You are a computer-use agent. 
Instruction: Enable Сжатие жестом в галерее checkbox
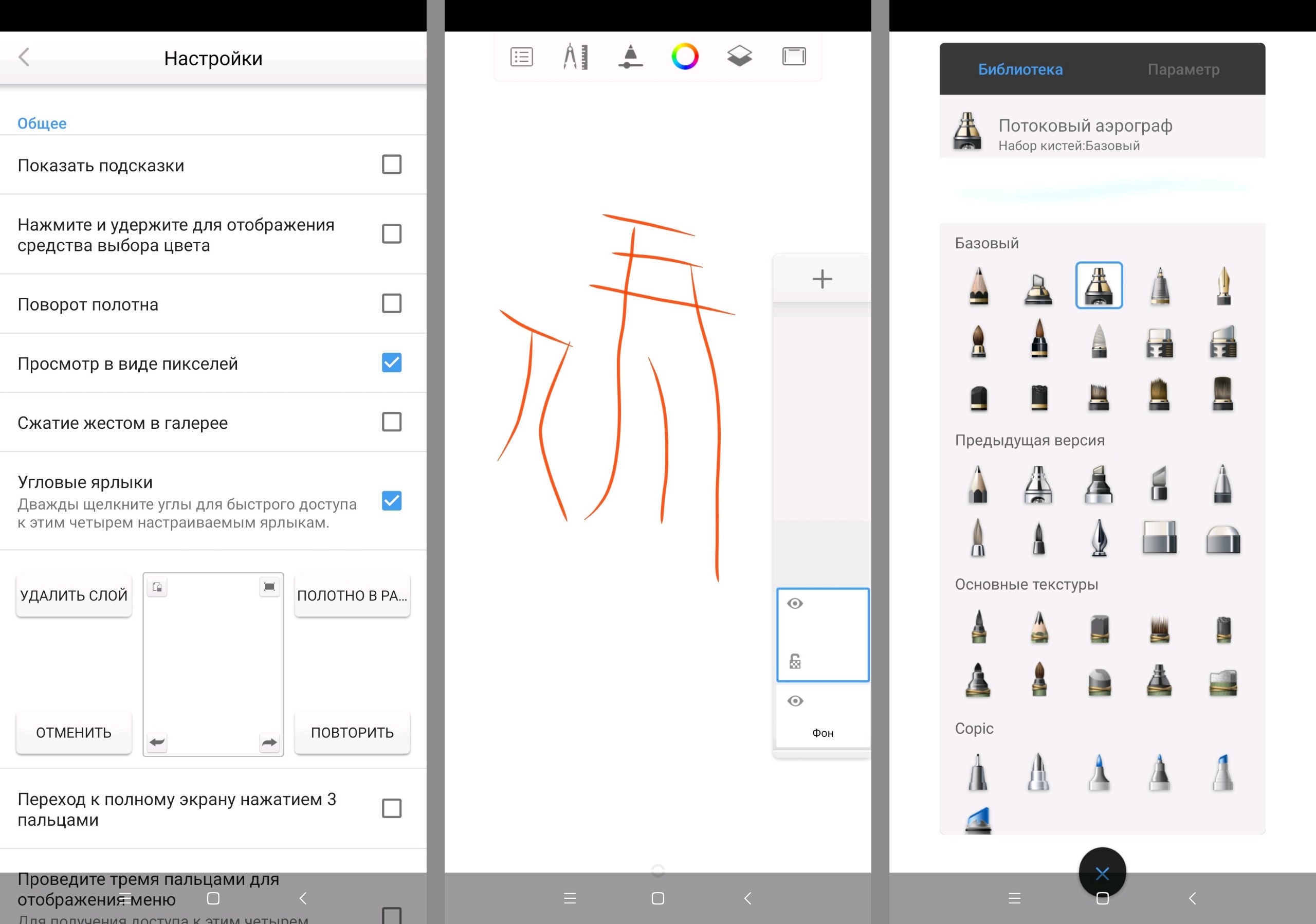pos(392,422)
